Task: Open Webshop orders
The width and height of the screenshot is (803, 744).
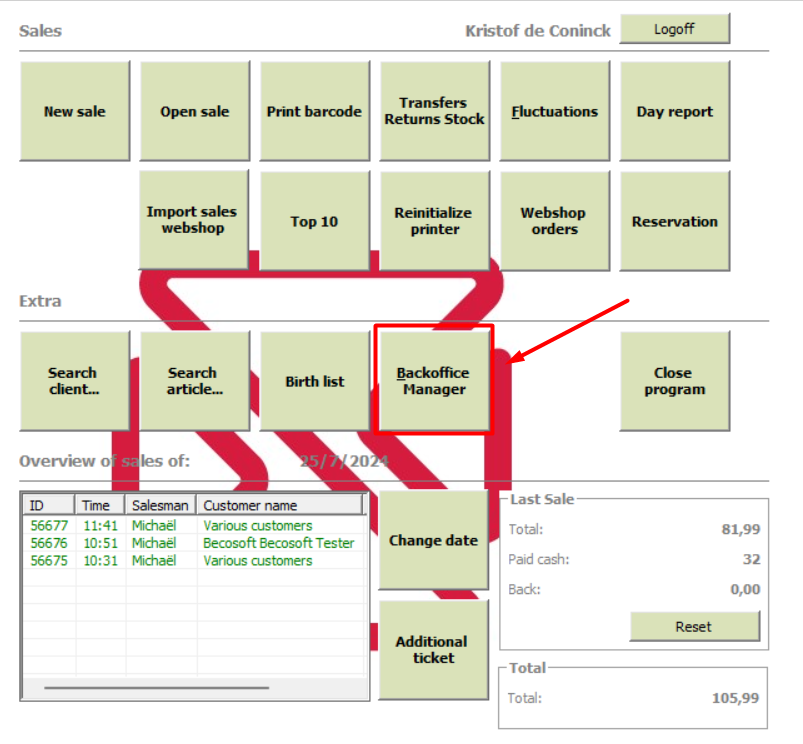Action: (x=555, y=221)
